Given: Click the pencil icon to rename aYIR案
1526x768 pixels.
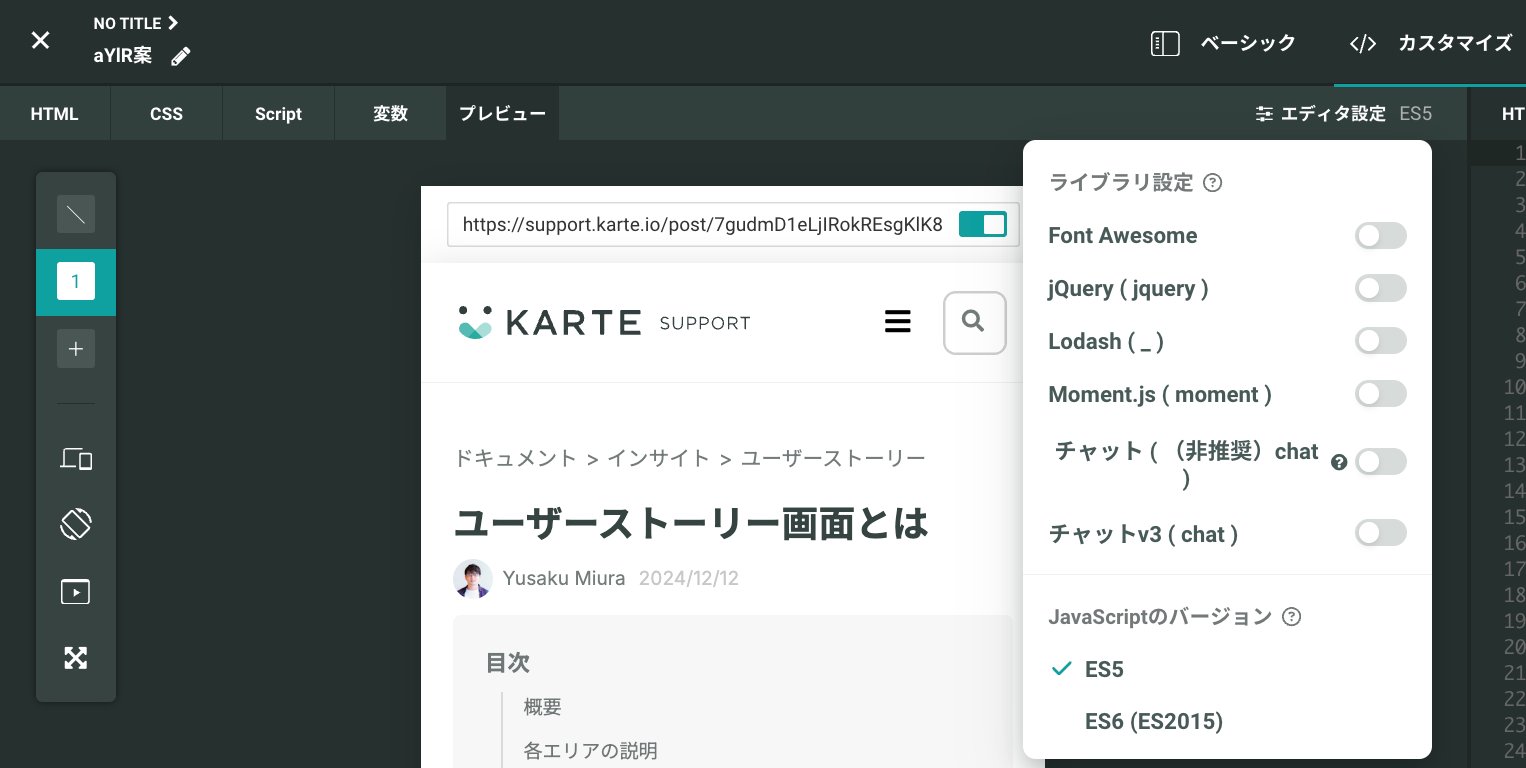Looking at the screenshot, I should point(181,57).
